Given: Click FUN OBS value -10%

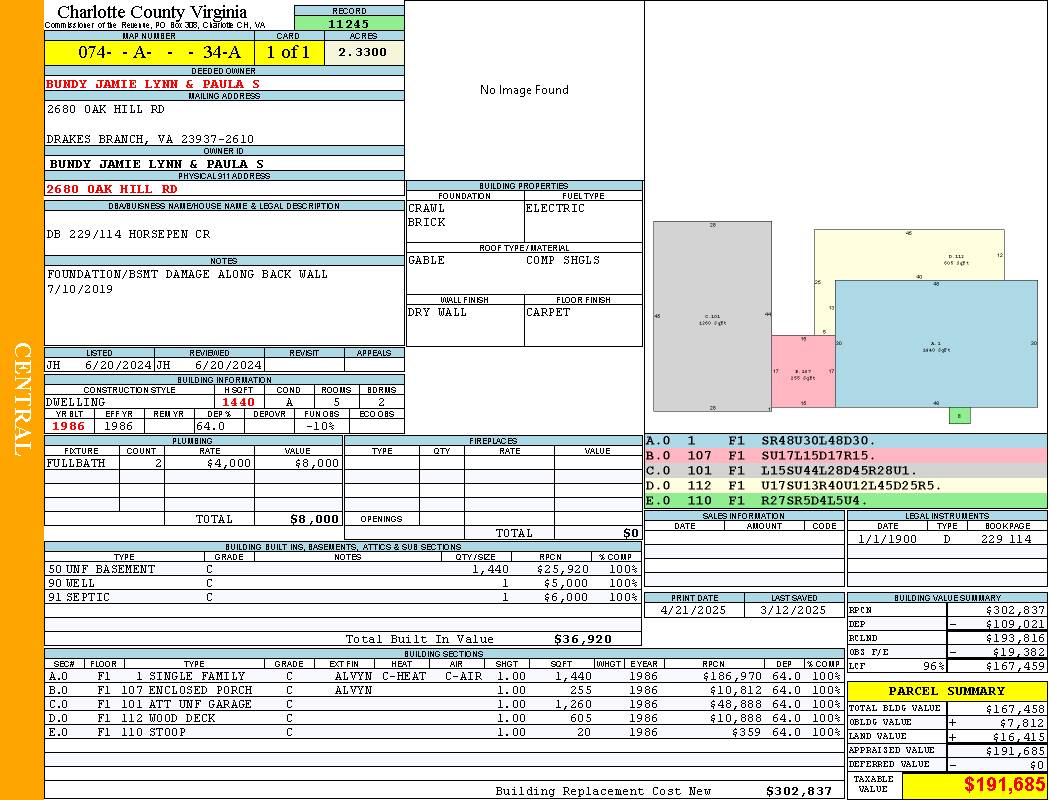Looking at the screenshot, I should pyautogui.click(x=319, y=426).
